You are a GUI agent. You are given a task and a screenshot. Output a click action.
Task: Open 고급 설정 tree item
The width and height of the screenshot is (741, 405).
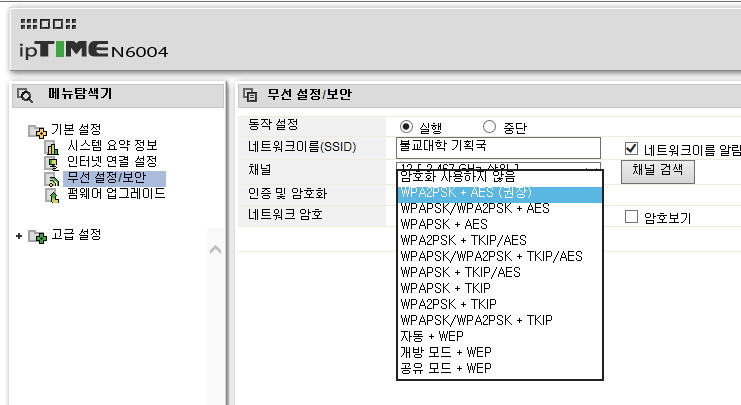pos(76,234)
